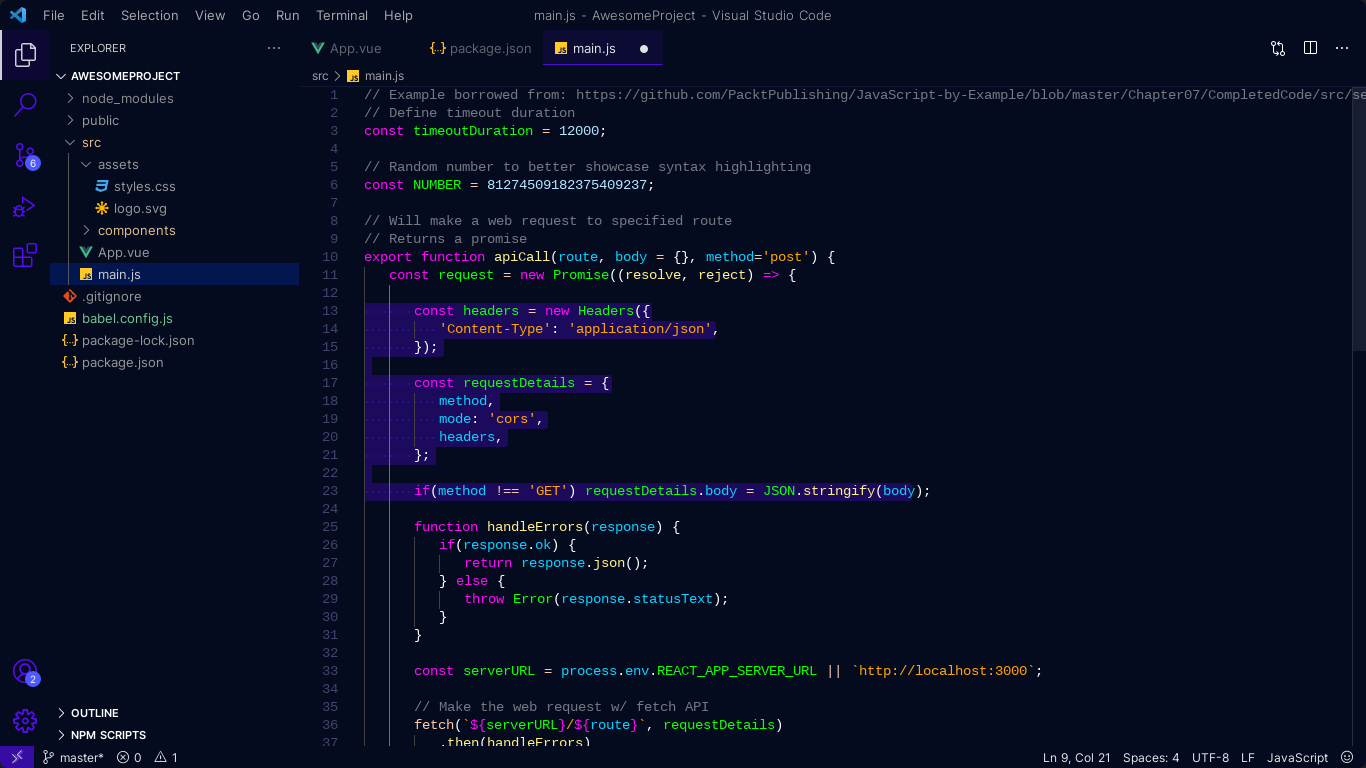Viewport: 1366px width, 768px height.
Task: Place cursor on 'timeoutDuration' in line 3
Action: tap(473, 131)
